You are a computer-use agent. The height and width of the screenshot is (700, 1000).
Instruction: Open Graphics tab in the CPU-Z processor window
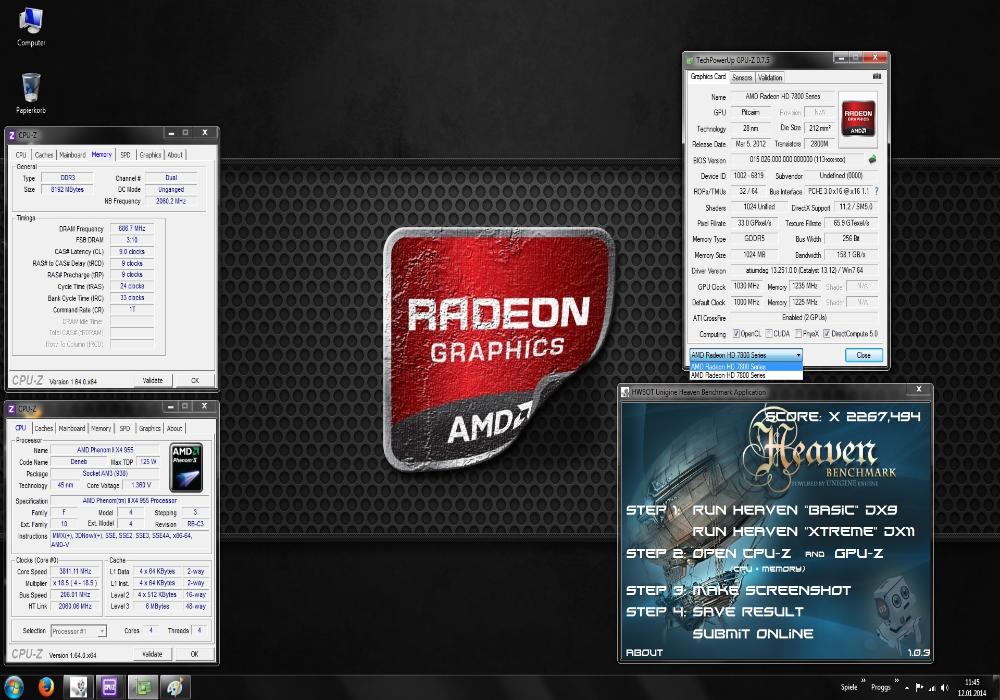coord(149,428)
